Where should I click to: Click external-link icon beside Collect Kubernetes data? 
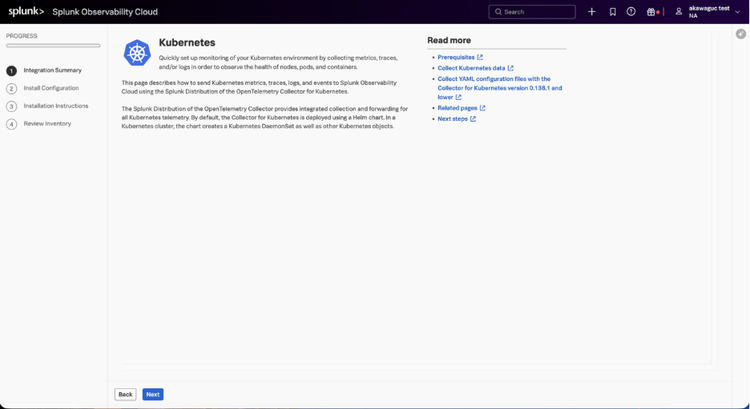tap(510, 68)
